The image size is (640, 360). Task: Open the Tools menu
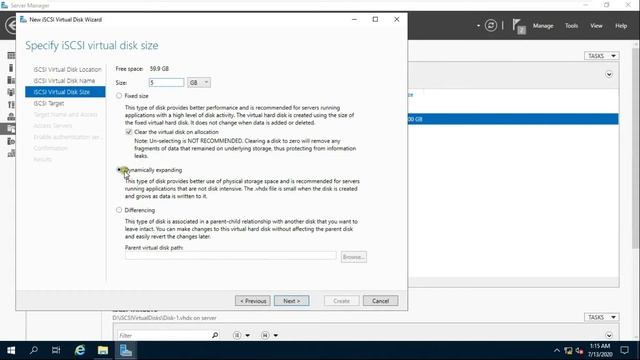[571, 26]
